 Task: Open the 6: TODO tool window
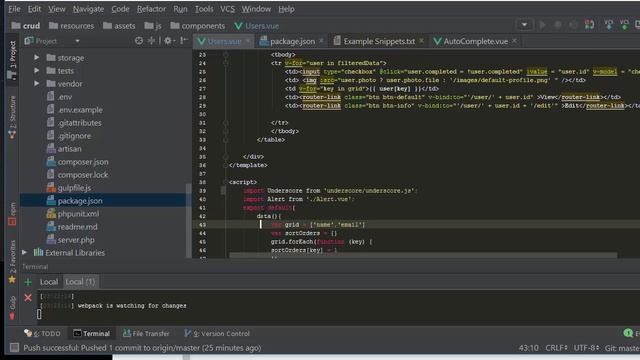click(42, 333)
